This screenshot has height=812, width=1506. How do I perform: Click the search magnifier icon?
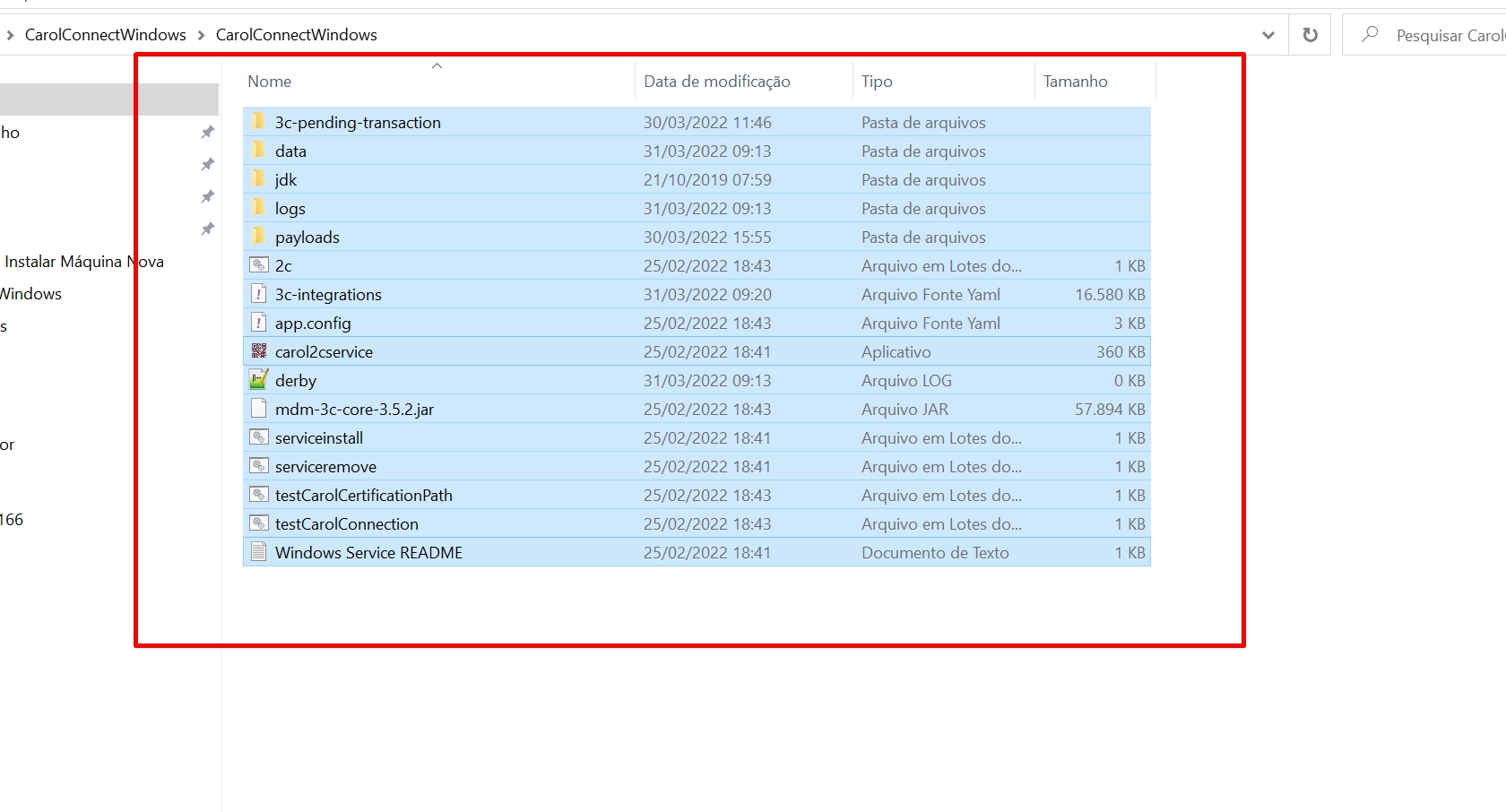coord(1370,35)
